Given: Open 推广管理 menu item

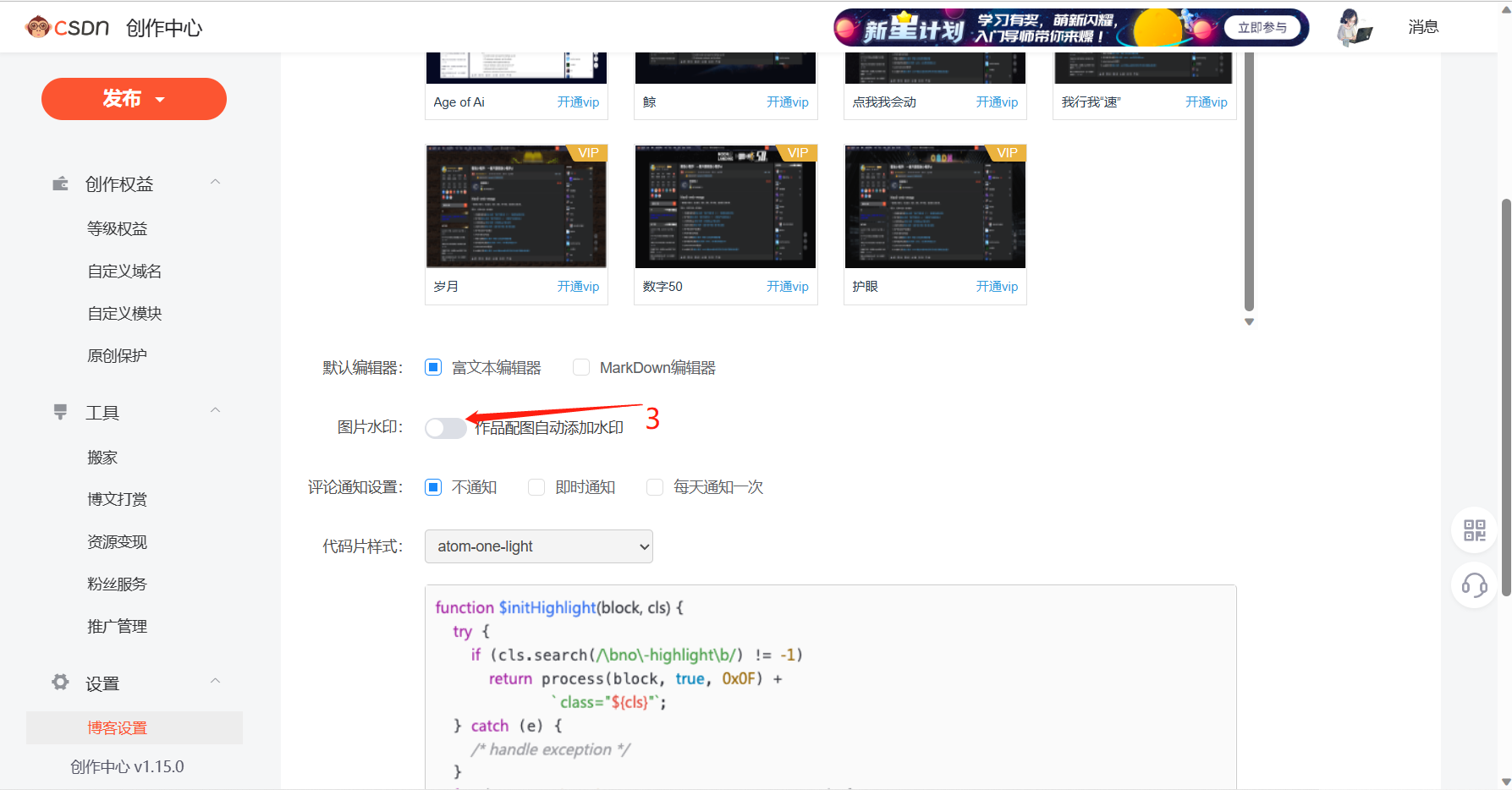Looking at the screenshot, I should pos(118,626).
